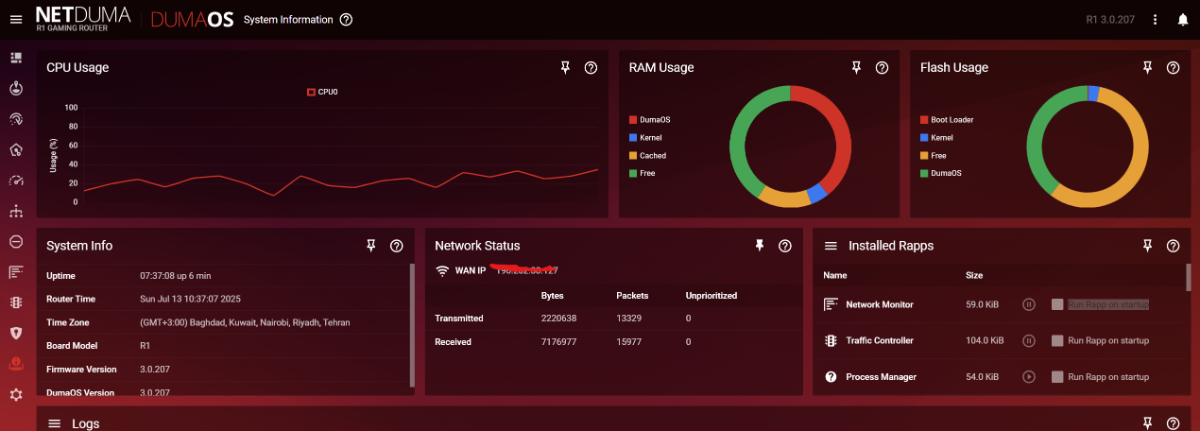Toggle CPU0 series in CPU legend

[x=322, y=92]
